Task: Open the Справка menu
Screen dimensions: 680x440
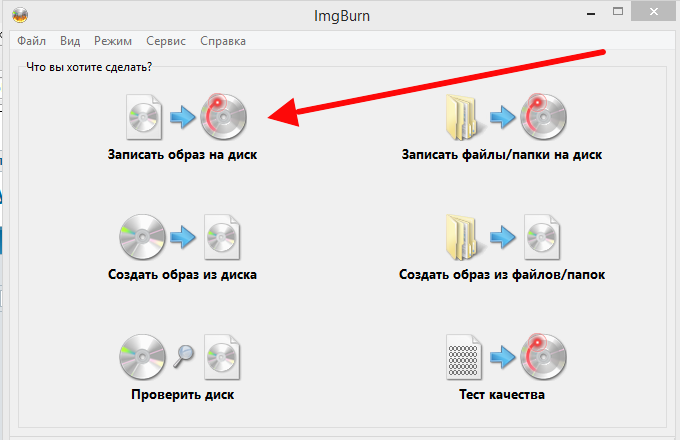Action: [223, 41]
